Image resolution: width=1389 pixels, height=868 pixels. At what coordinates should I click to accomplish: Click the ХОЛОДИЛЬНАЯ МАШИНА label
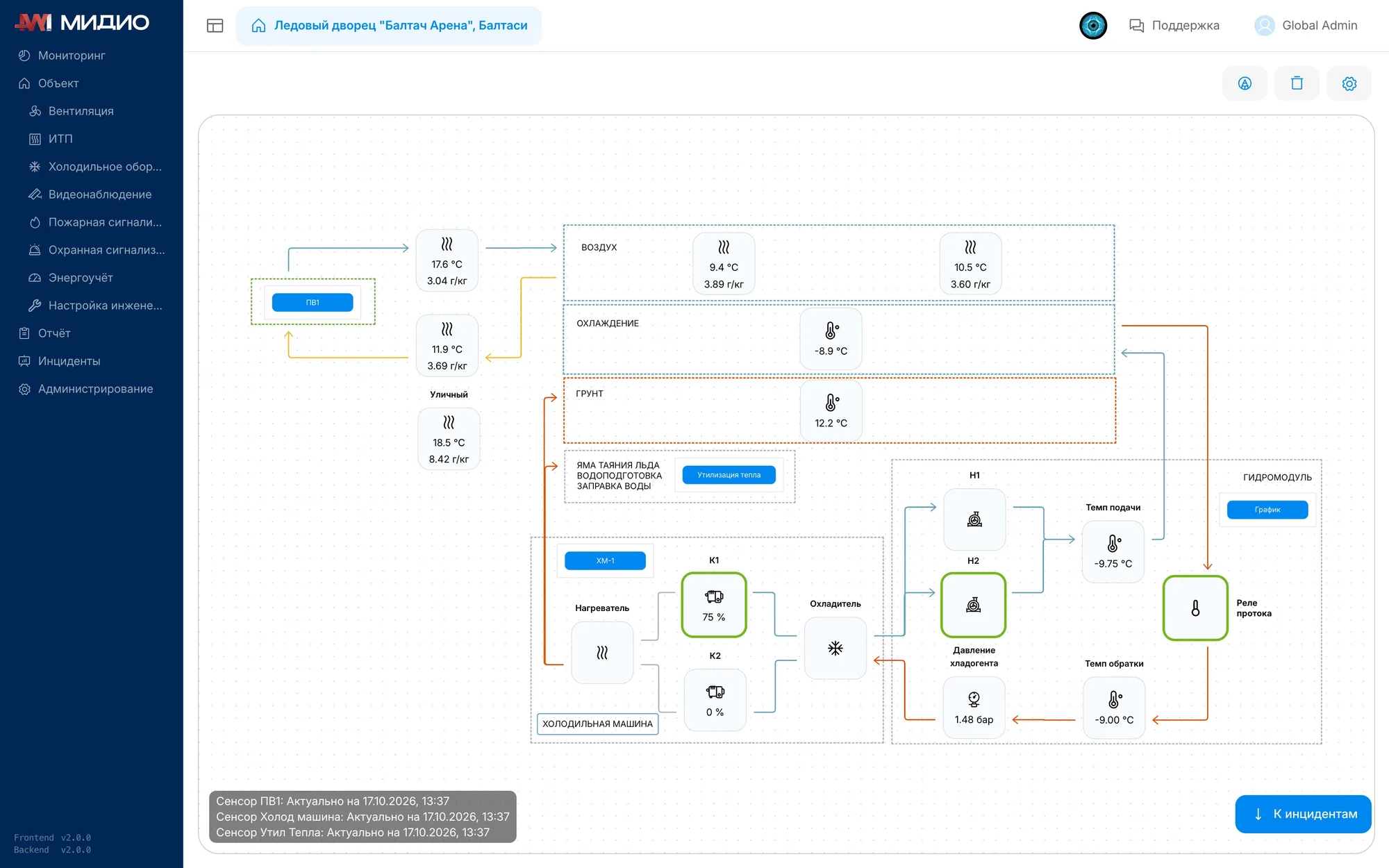click(x=597, y=724)
